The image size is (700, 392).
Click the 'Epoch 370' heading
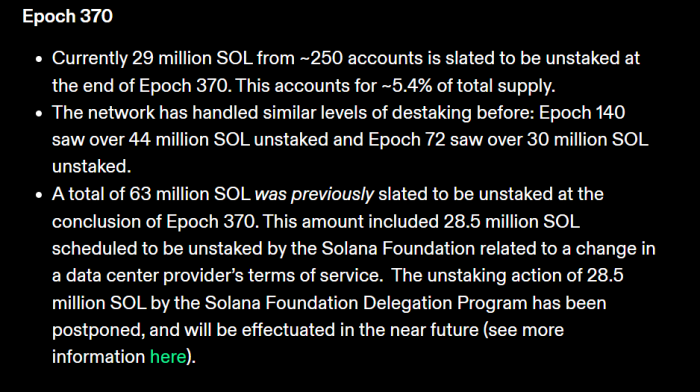[67, 17]
